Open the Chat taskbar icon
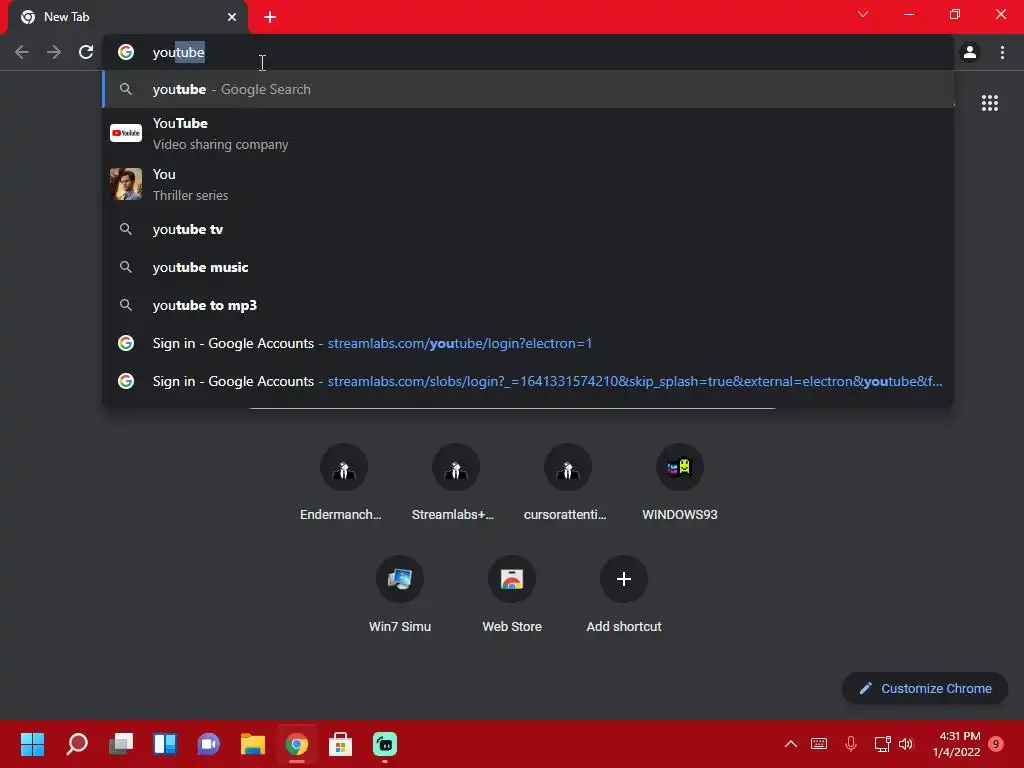This screenshot has height=768, width=1024. (x=209, y=744)
